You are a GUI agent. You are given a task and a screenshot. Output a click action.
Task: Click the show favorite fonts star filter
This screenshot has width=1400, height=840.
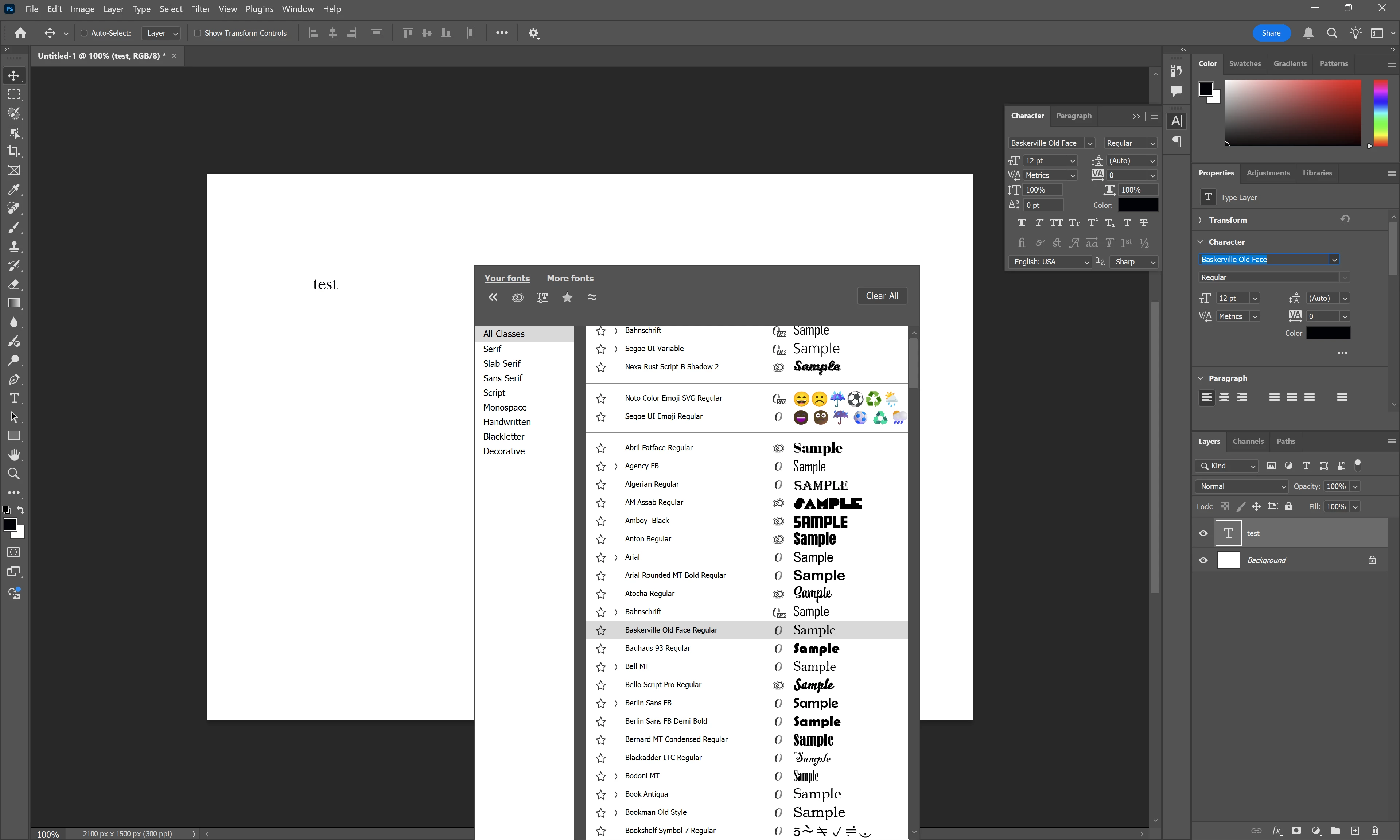point(567,297)
